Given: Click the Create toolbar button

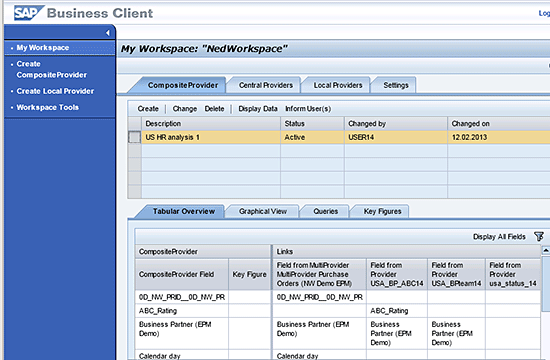Looking at the screenshot, I should coord(148,109).
